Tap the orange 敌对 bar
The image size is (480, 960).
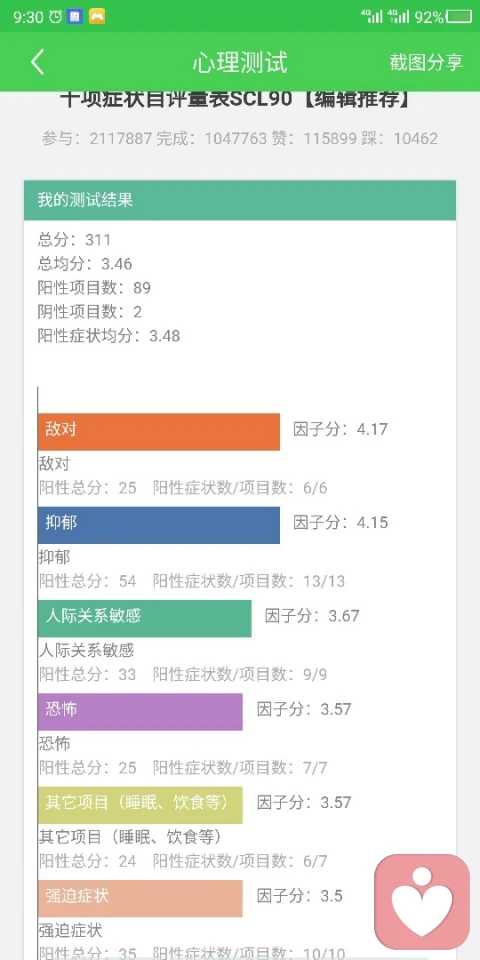tap(159, 432)
